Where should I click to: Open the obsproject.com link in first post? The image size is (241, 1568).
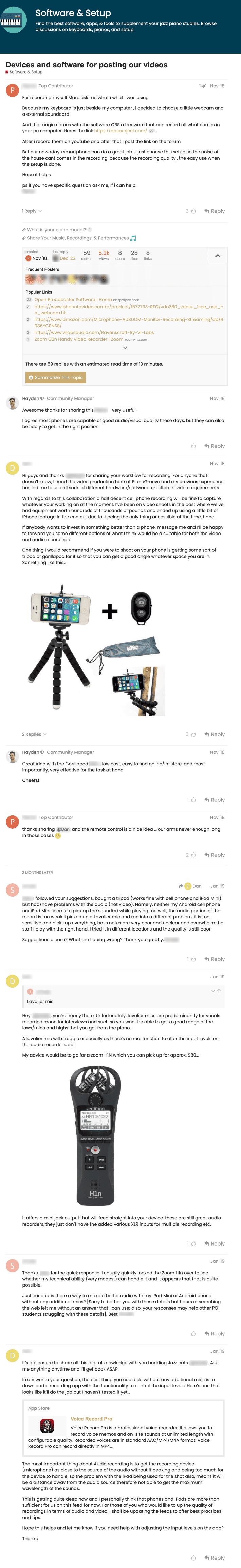[120, 131]
